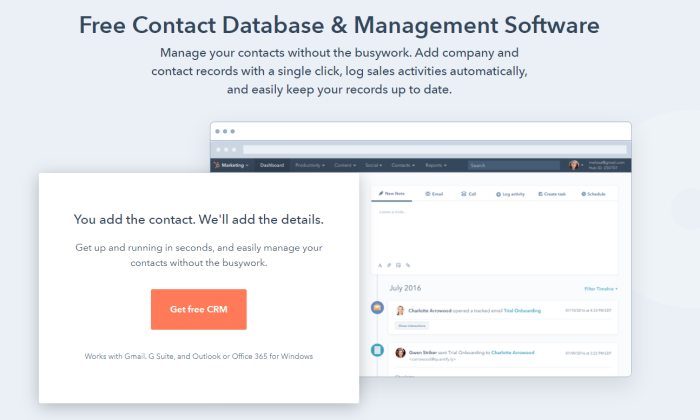Switch to the New Note tab

[x=392, y=194]
